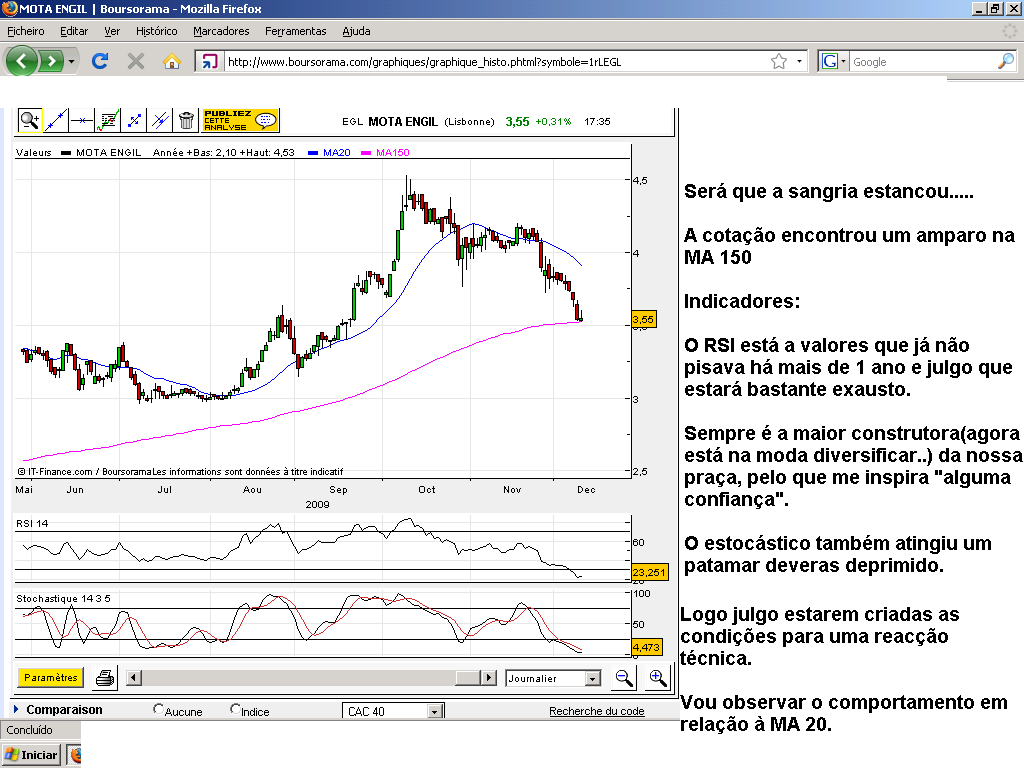Open the Editar menu
Image resolution: width=1024 pixels, height=768 pixels.
pyautogui.click(x=74, y=31)
